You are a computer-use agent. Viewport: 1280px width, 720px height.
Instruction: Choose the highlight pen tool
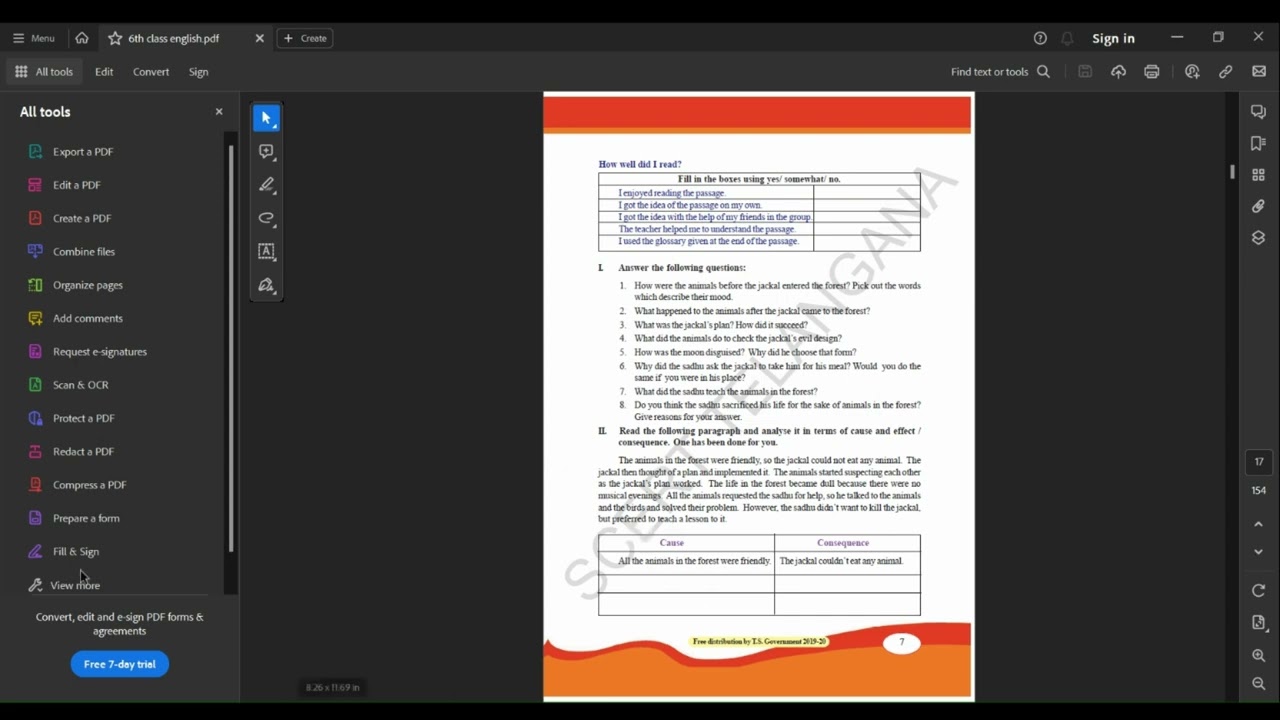[x=266, y=185]
